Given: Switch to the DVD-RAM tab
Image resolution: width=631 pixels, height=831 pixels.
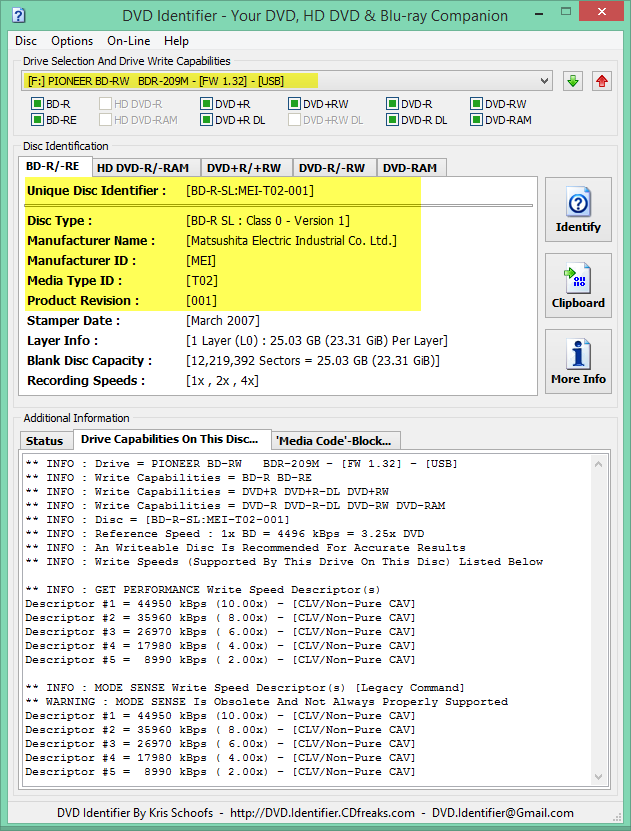Looking at the screenshot, I should pyautogui.click(x=410, y=168).
